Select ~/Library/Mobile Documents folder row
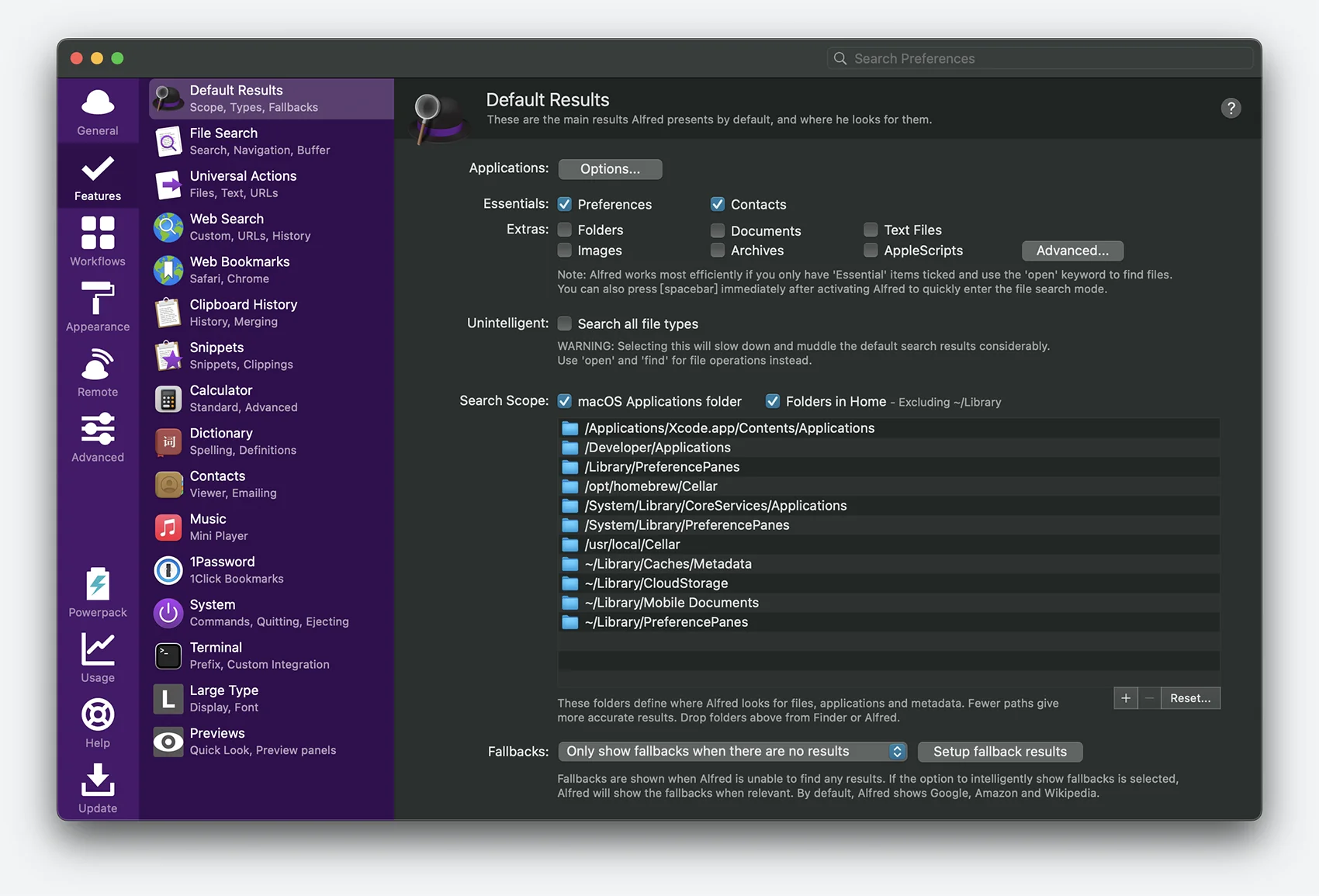Image resolution: width=1319 pixels, height=896 pixels. point(888,603)
